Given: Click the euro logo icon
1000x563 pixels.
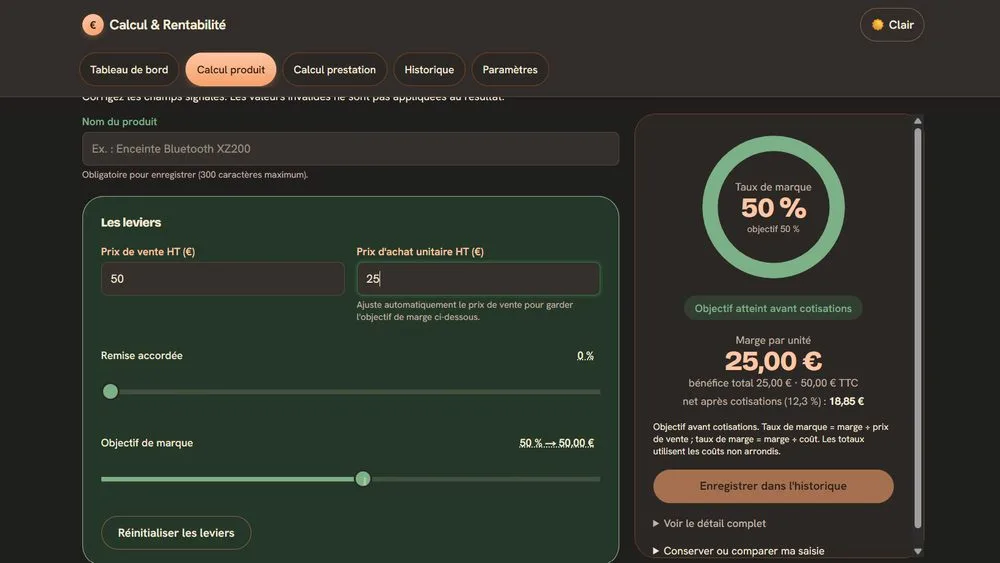Looking at the screenshot, I should (92, 25).
